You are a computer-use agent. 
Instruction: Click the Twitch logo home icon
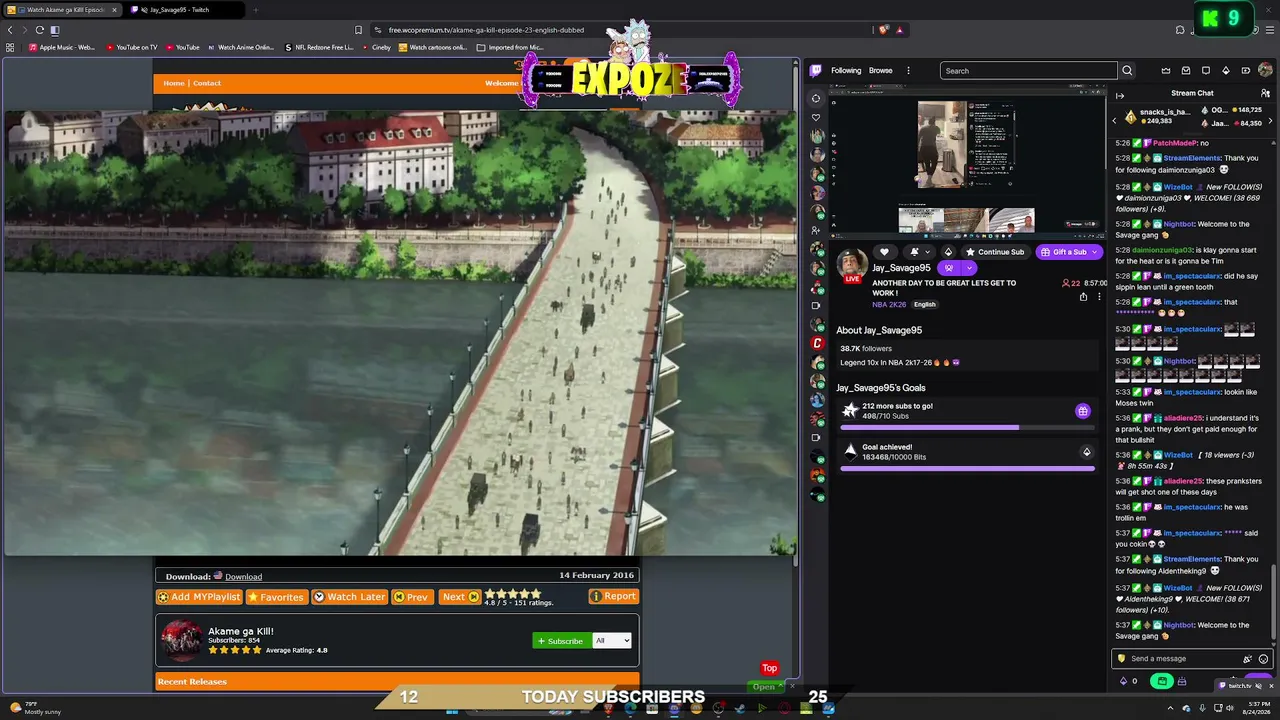[816, 71]
